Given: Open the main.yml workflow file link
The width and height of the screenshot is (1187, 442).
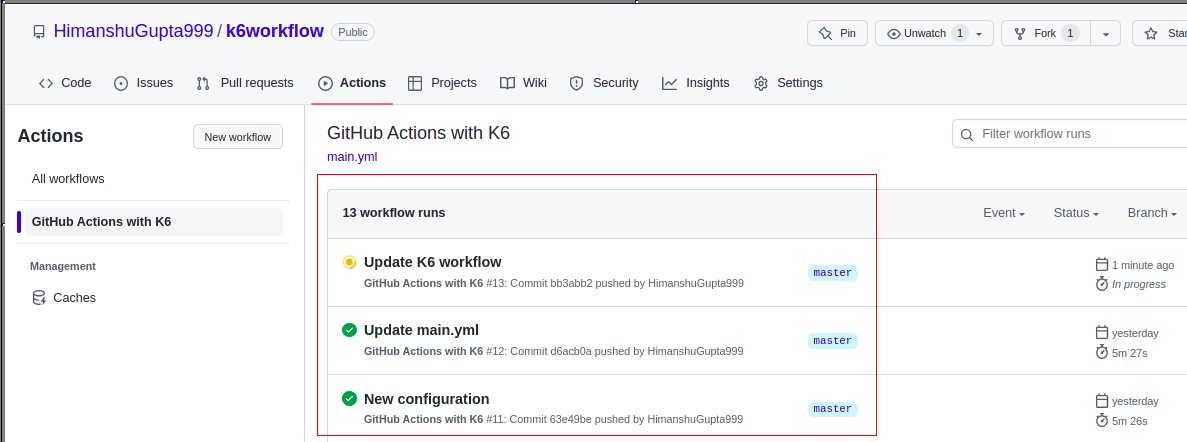Looking at the screenshot, I should [x=352, y=157].
